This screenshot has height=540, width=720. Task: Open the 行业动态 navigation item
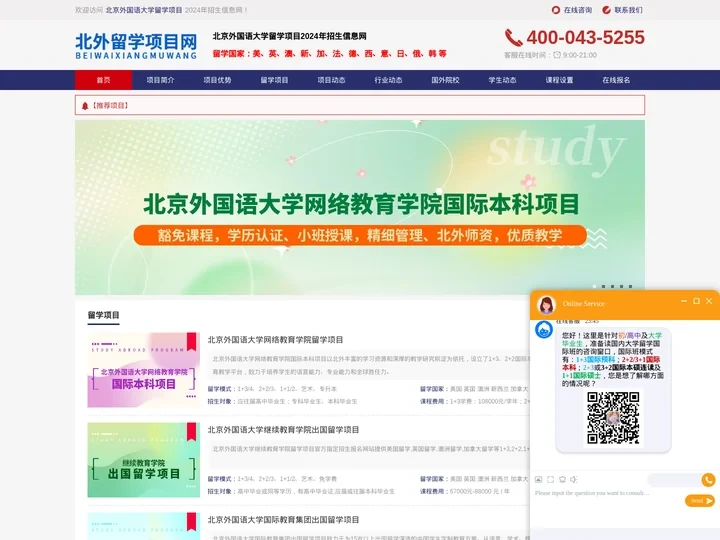388,80
